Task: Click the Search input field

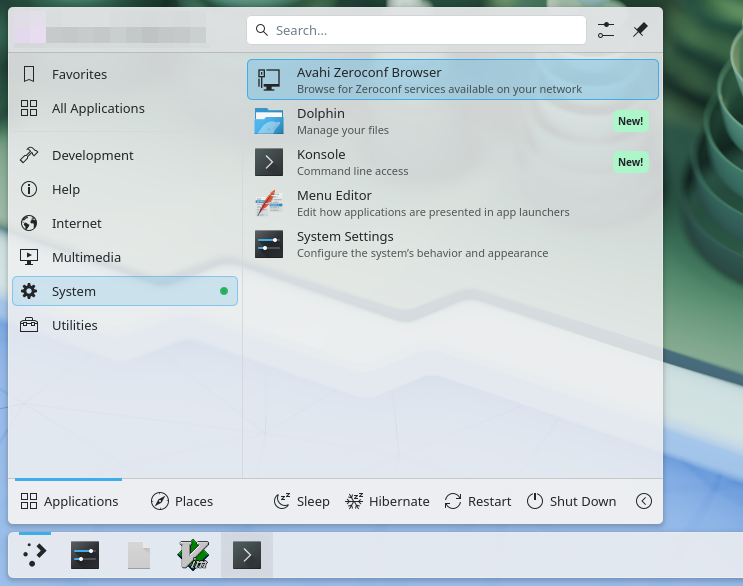Action: (416, 30)
